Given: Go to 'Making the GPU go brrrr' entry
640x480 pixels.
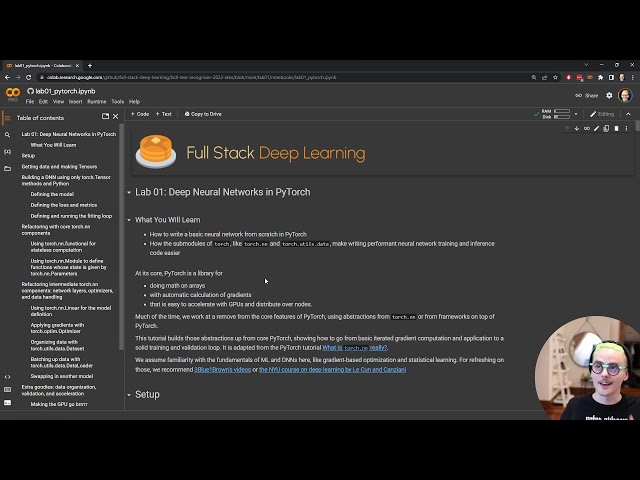Looking at the screenshot, I should point(59,404).
